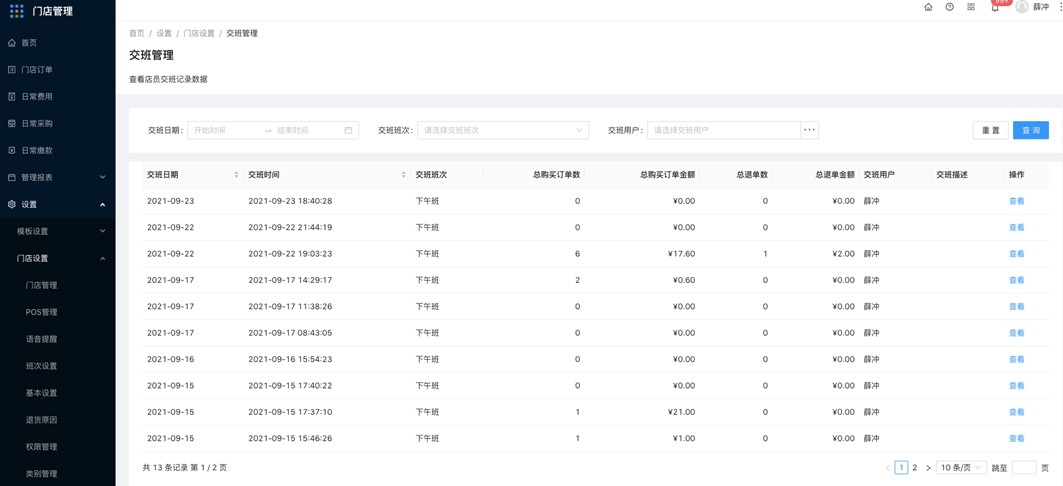
Task: Sort by the 交班时间 column sort arrows
Action: click(x=404, y=175)
